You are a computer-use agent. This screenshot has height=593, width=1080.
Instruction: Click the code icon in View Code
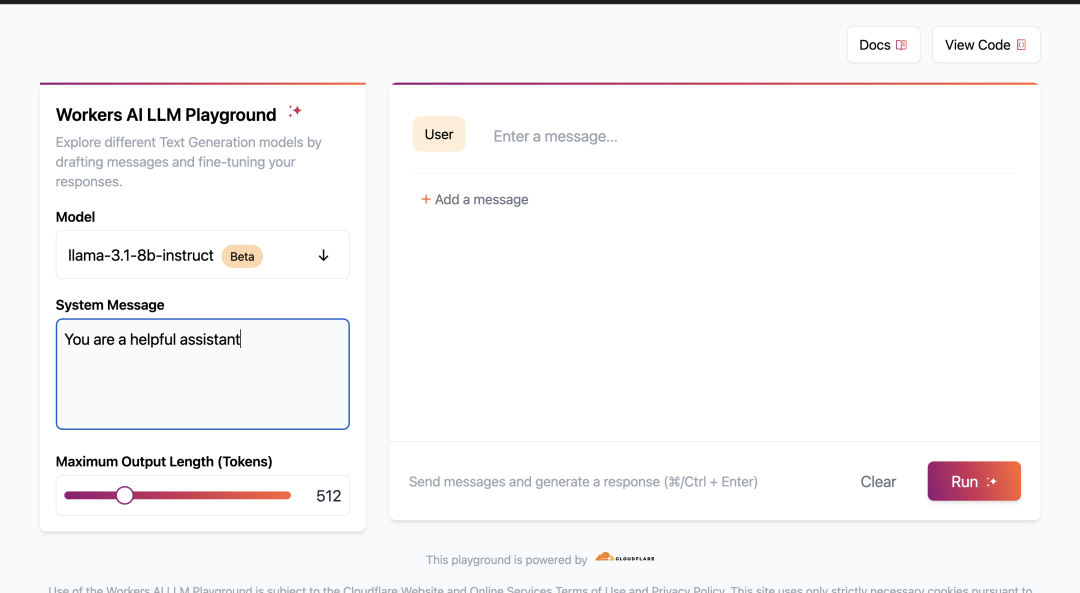click(1021, 45)
